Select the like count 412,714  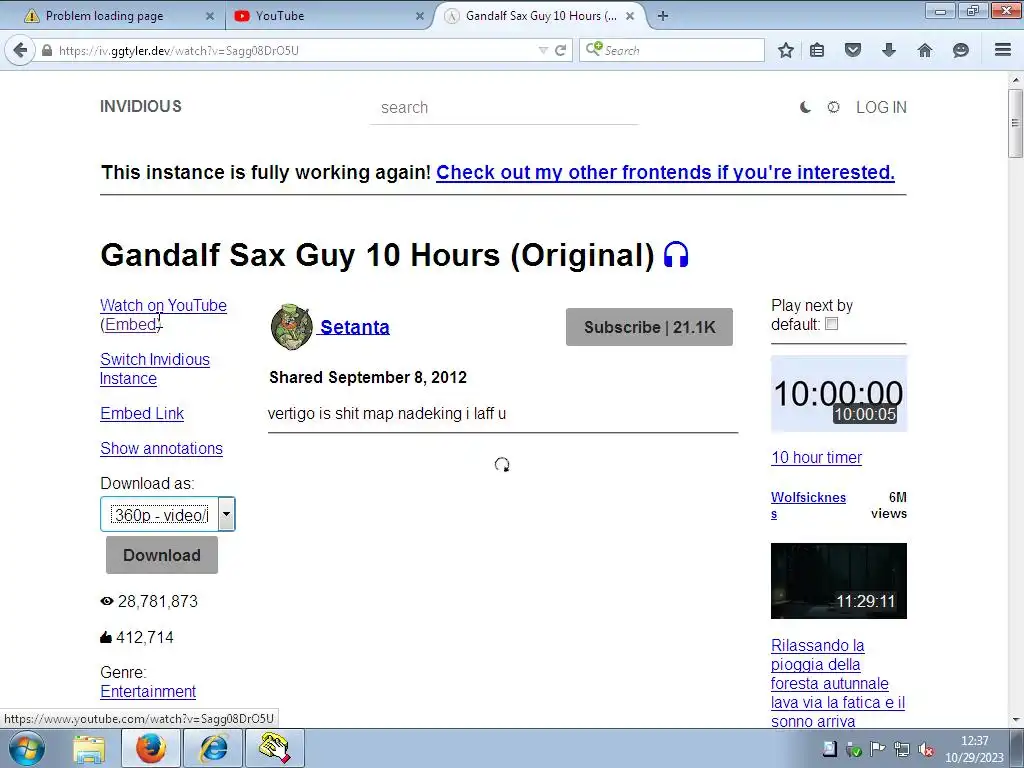(x=145, y=637)
